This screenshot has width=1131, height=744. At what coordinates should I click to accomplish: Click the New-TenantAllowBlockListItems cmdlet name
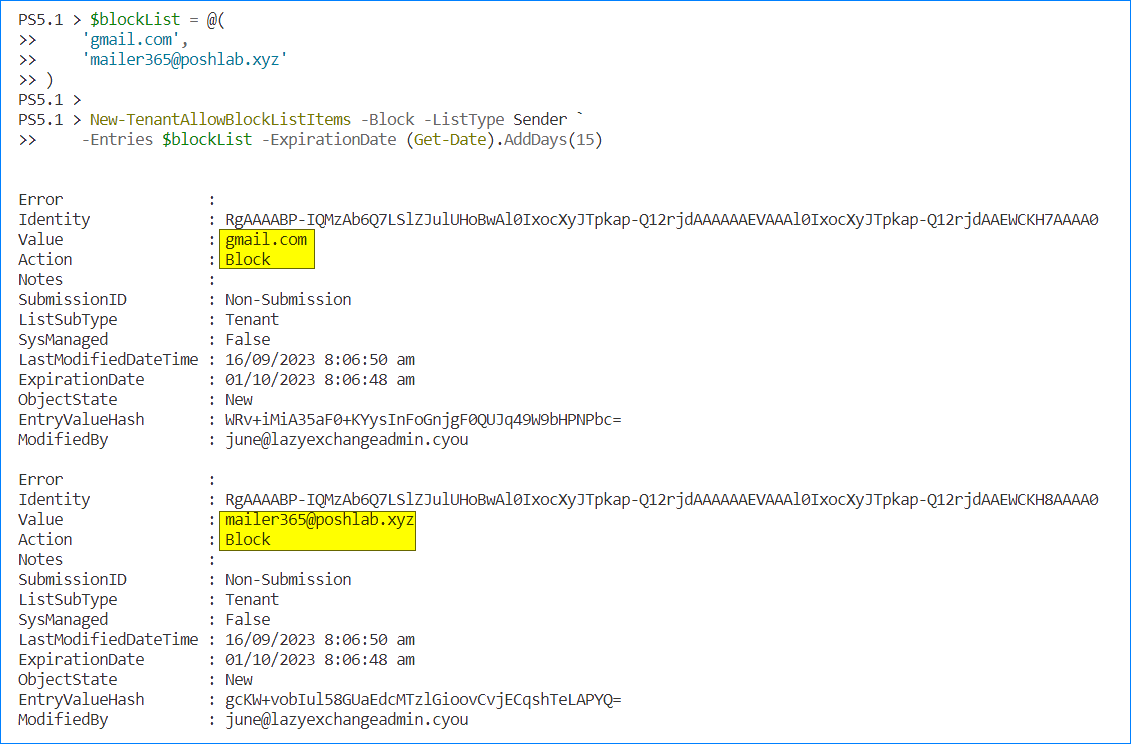pos(220,119)
